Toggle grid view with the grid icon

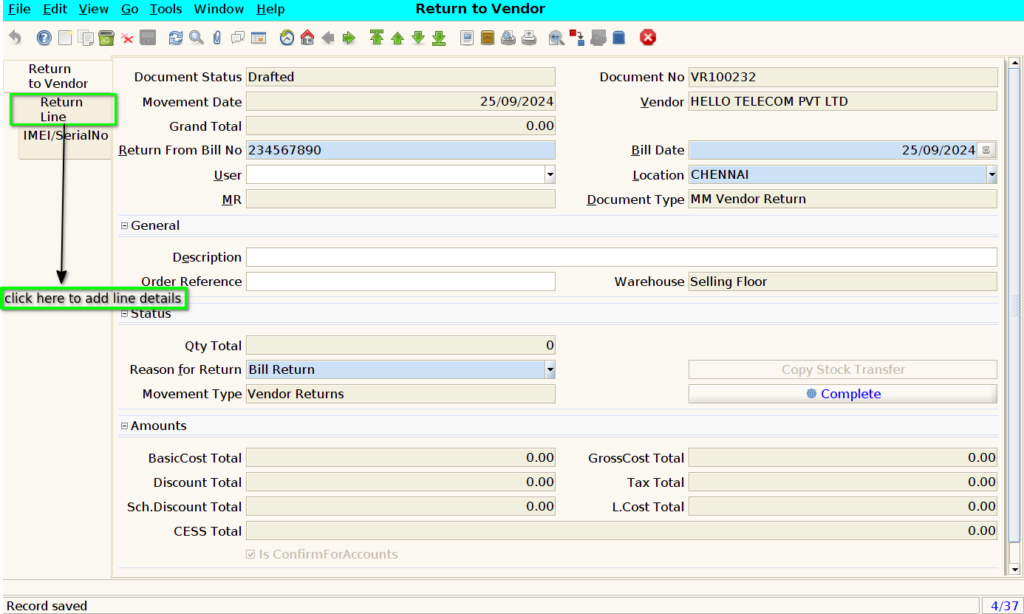[x=259, y=38]
